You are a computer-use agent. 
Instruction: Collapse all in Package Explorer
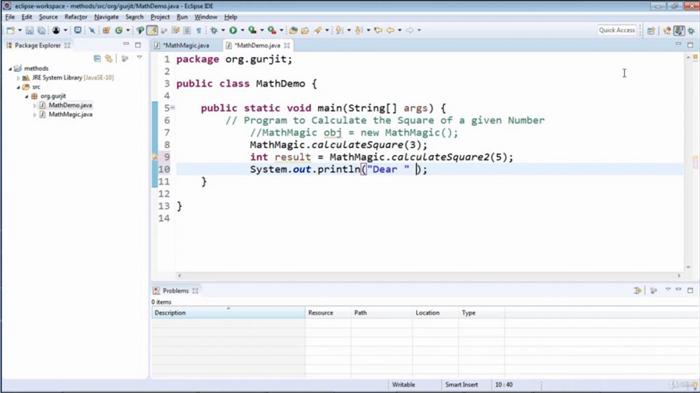[97, 59]
